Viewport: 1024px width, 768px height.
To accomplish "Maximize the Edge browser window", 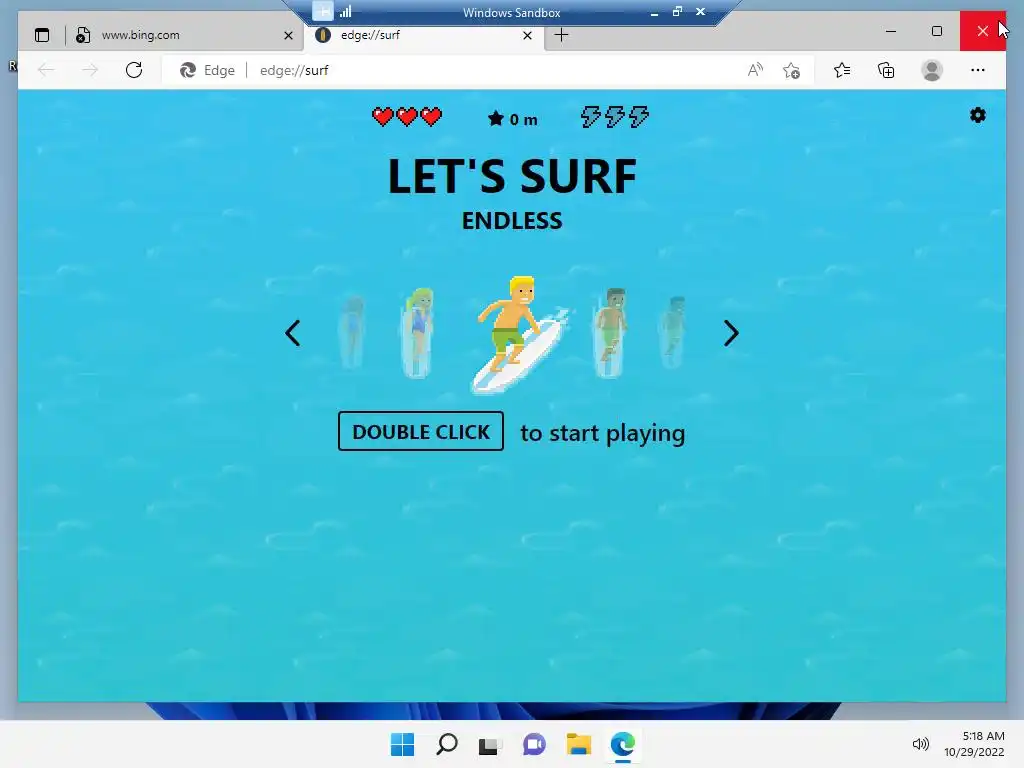I will click(x=936, y=31).
